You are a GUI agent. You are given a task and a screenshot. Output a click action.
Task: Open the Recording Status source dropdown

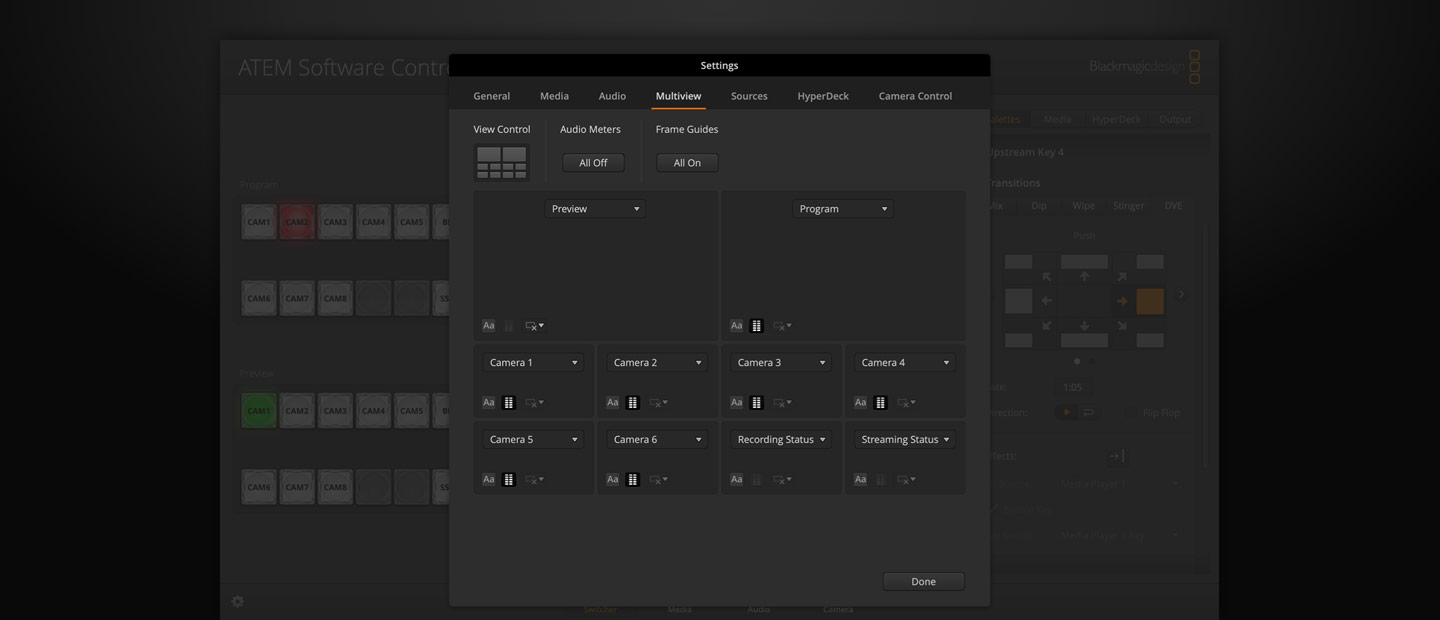pyautogui.click(x=780, y=440)
